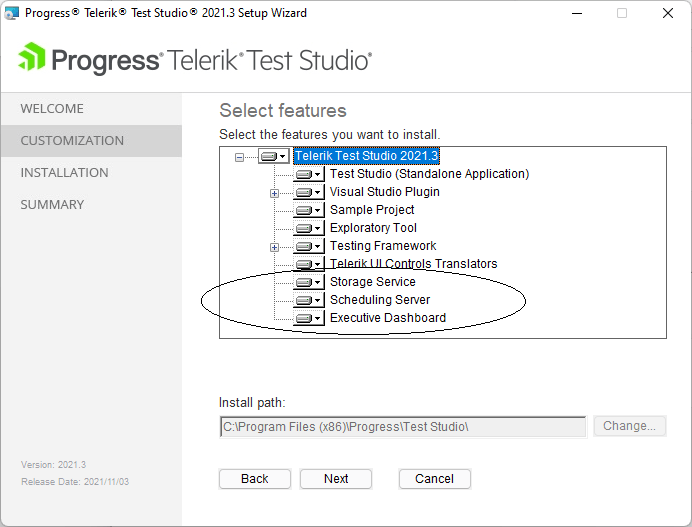Click the Progress logo icon
Screen dimensions: 692x527
(31, 56)
